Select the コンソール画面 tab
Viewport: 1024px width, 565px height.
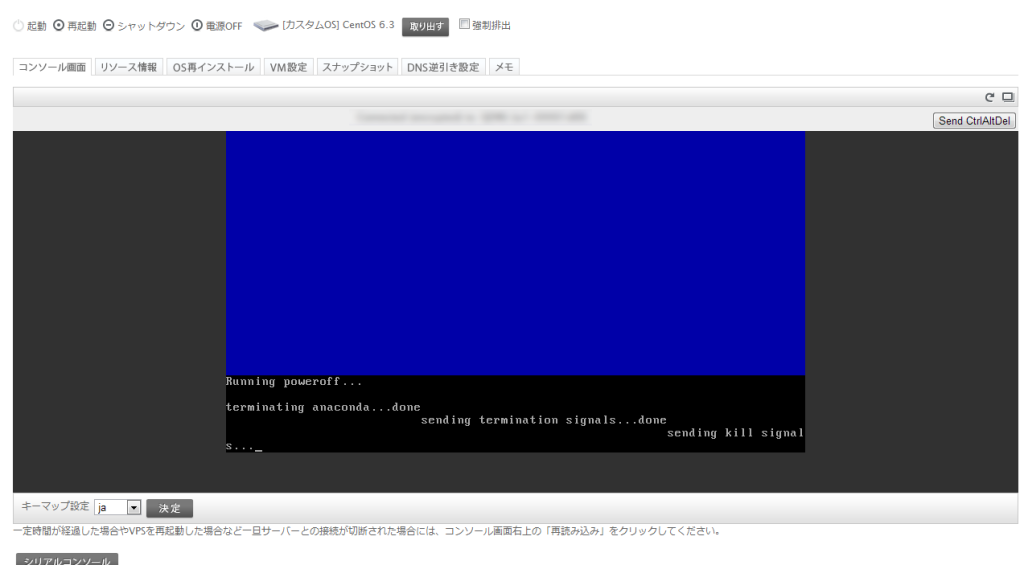click(x=53, y=66)
